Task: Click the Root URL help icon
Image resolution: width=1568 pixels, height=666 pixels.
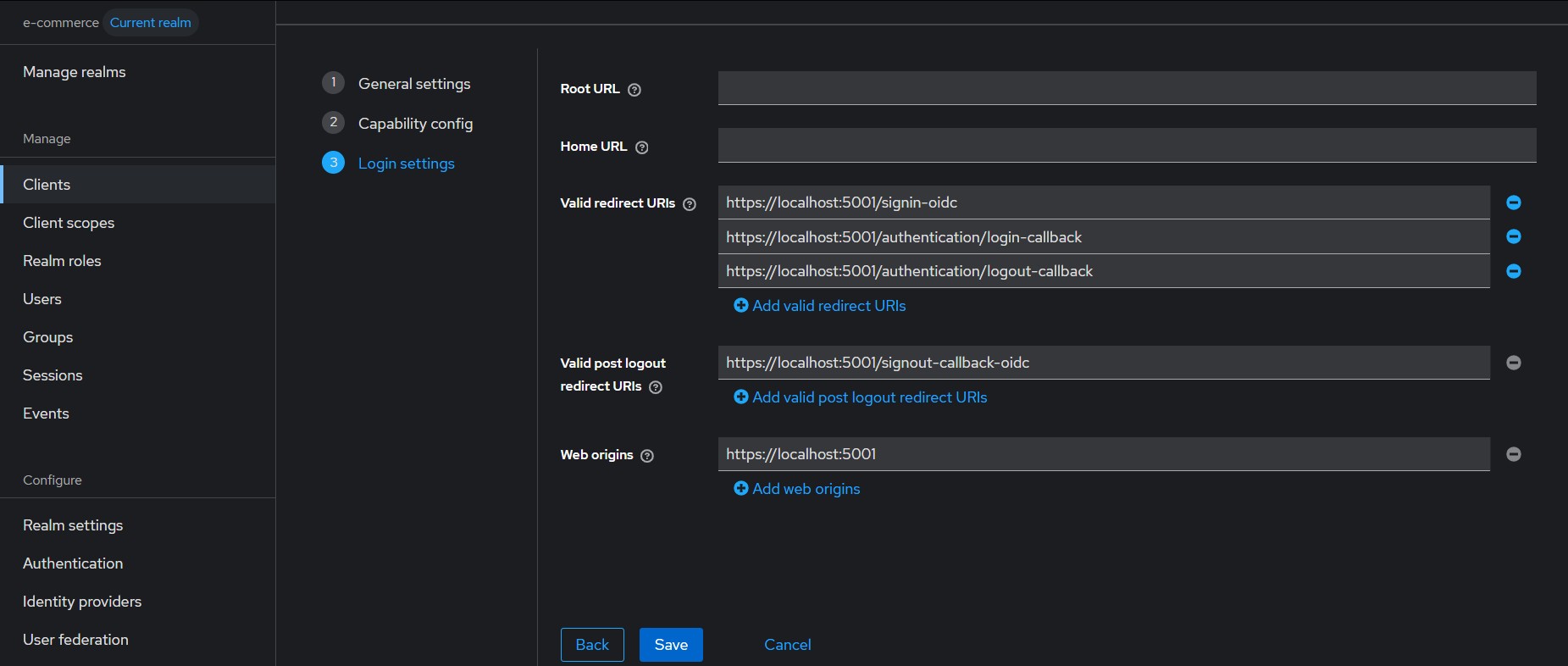Action: (634, 90)
